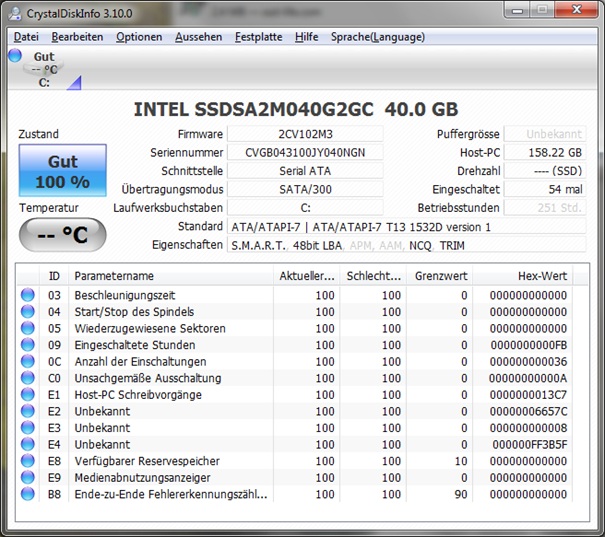
Task: Click hex value 000000FF3B5F
Action: (x=529, y=445)
